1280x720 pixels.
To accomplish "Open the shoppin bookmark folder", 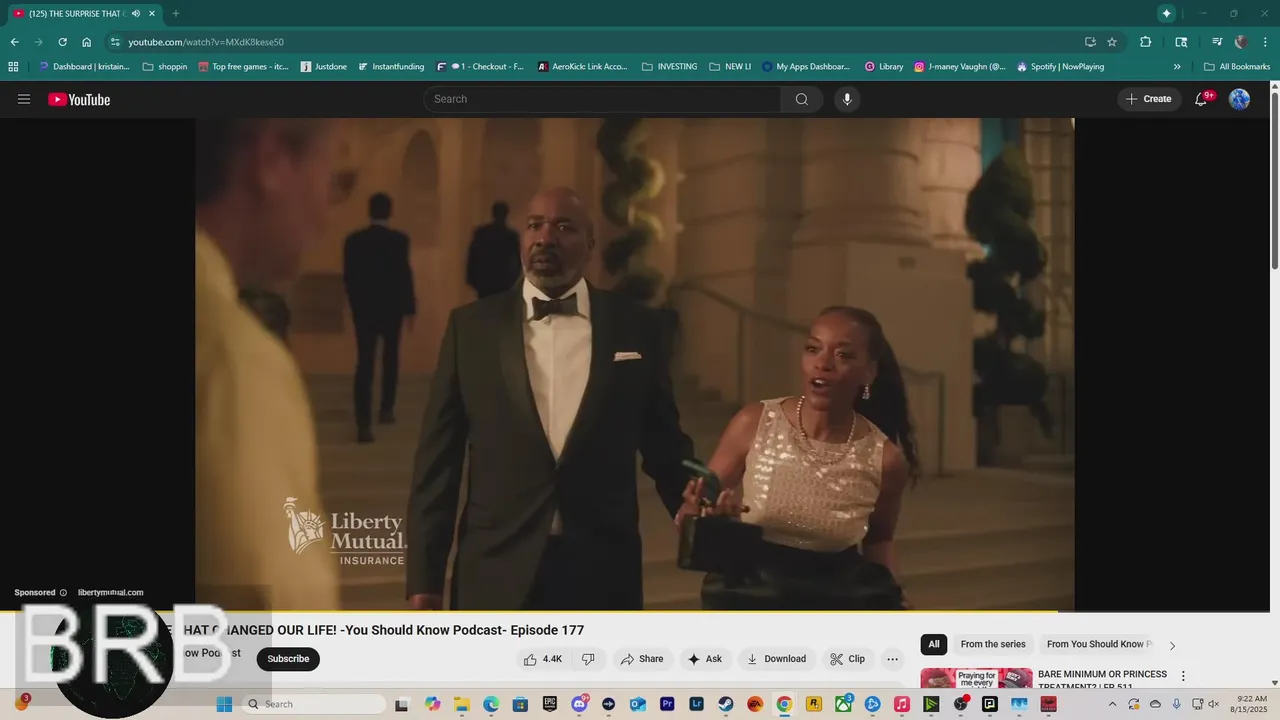I will click(165, 67).
